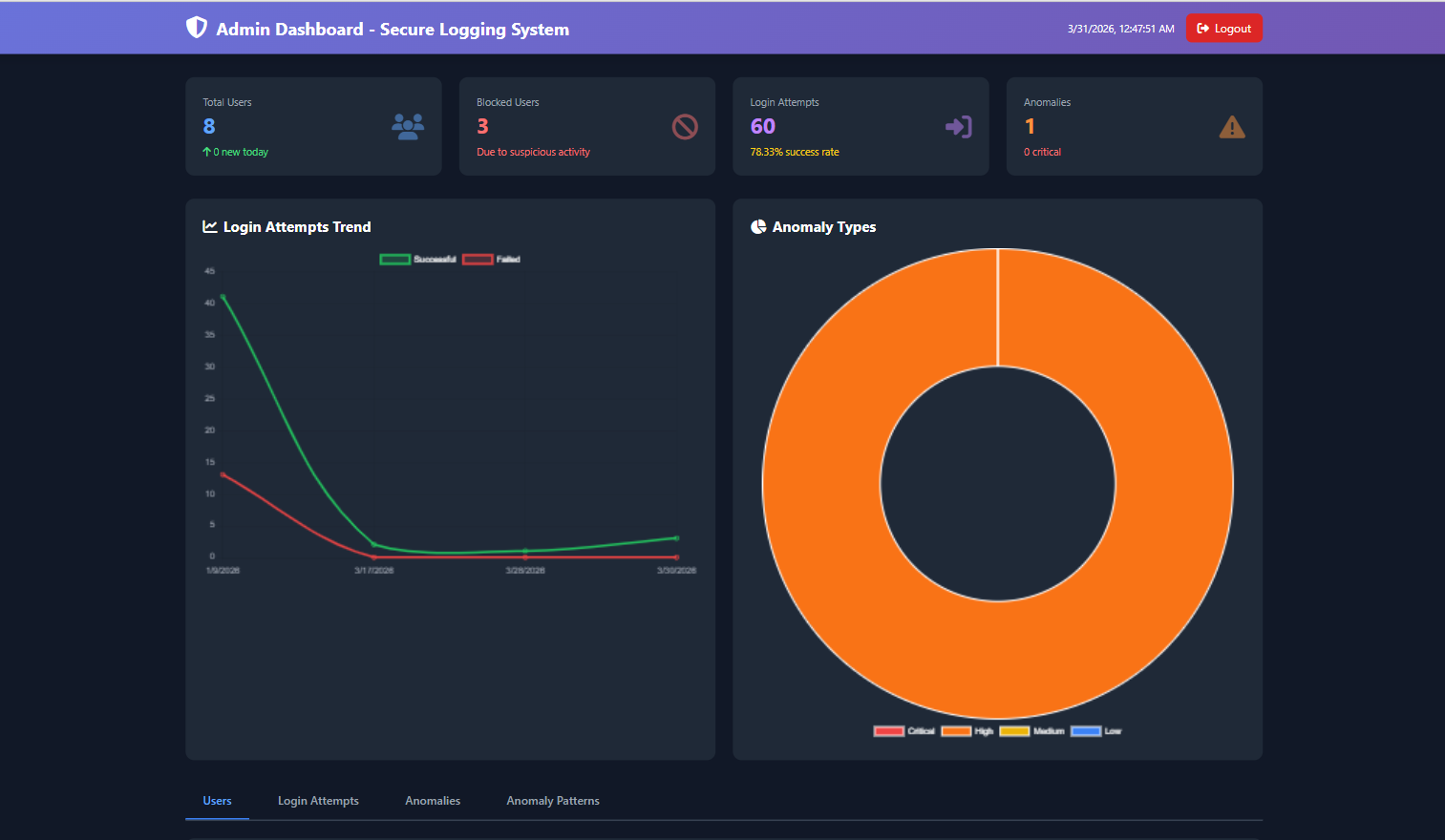The width and height of the screenshot is (1445, 840).
Task: Click the pie chart icon beside Anomaly Types
Action: point(758,227)
